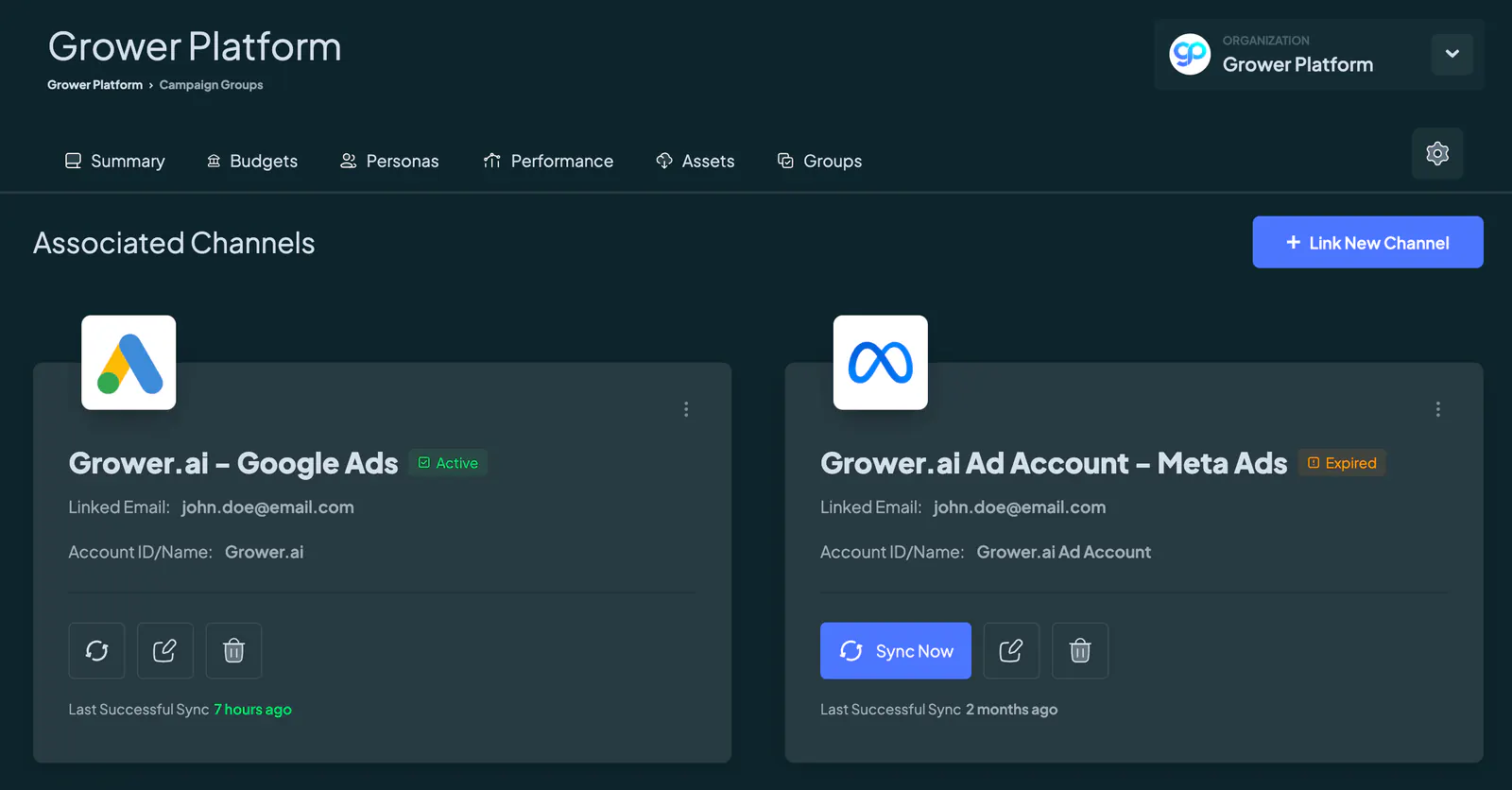Open the Assets tab
This screenshot has width=1512, height=790.
pos(696,161)
